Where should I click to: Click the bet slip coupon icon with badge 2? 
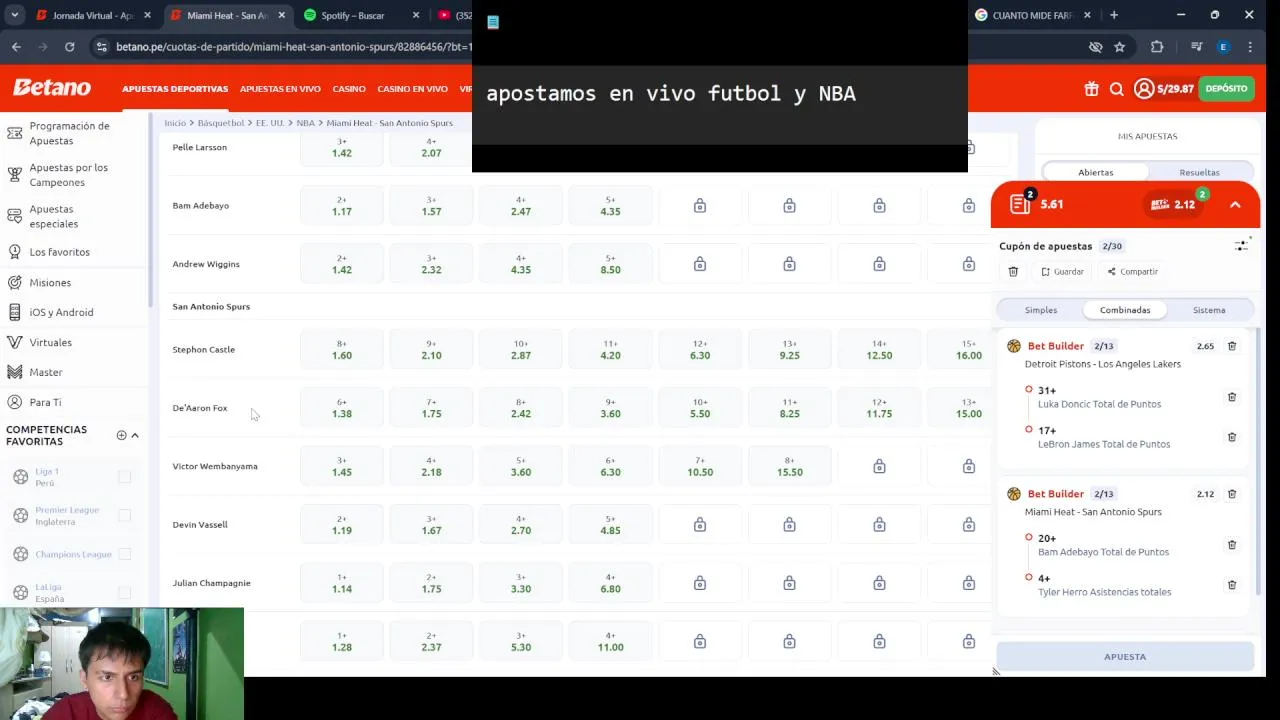[1022, 203]
